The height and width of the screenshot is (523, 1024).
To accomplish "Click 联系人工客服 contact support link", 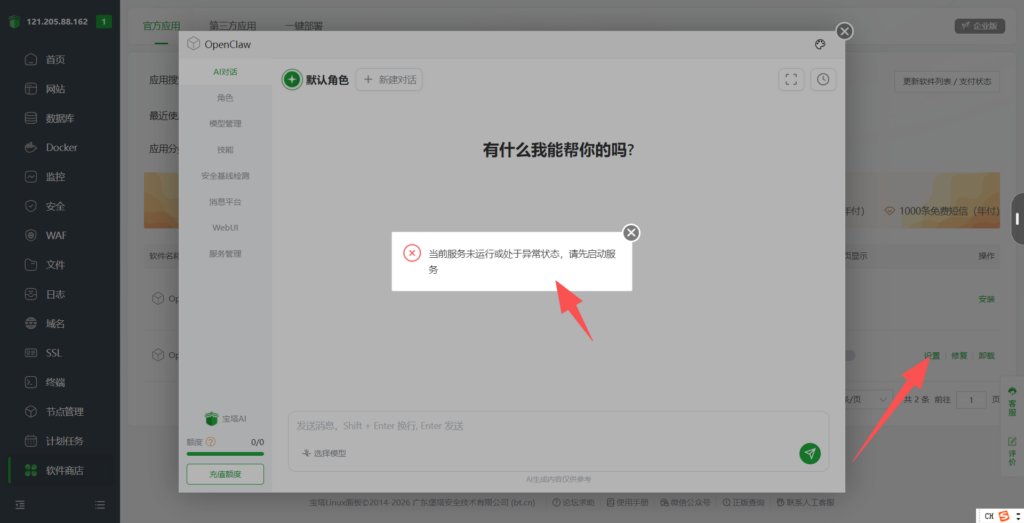I will (805, 502).
